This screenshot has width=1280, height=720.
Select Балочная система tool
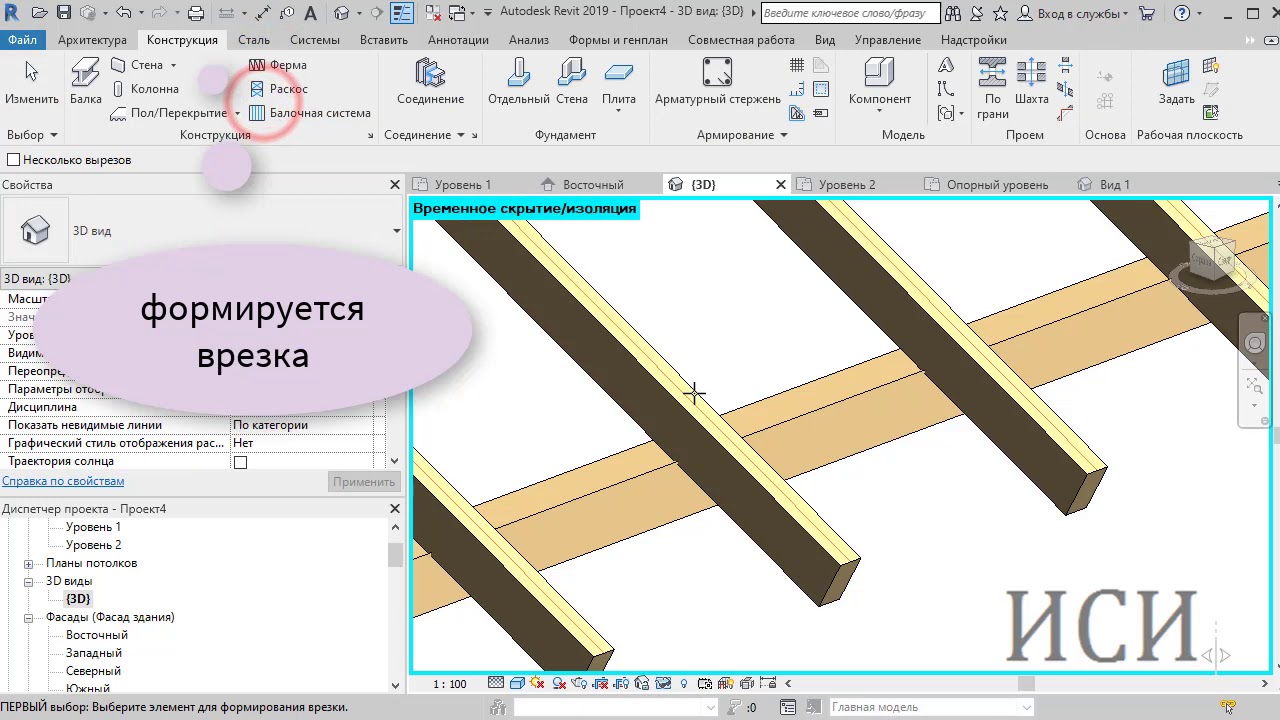tap(310, 113)
